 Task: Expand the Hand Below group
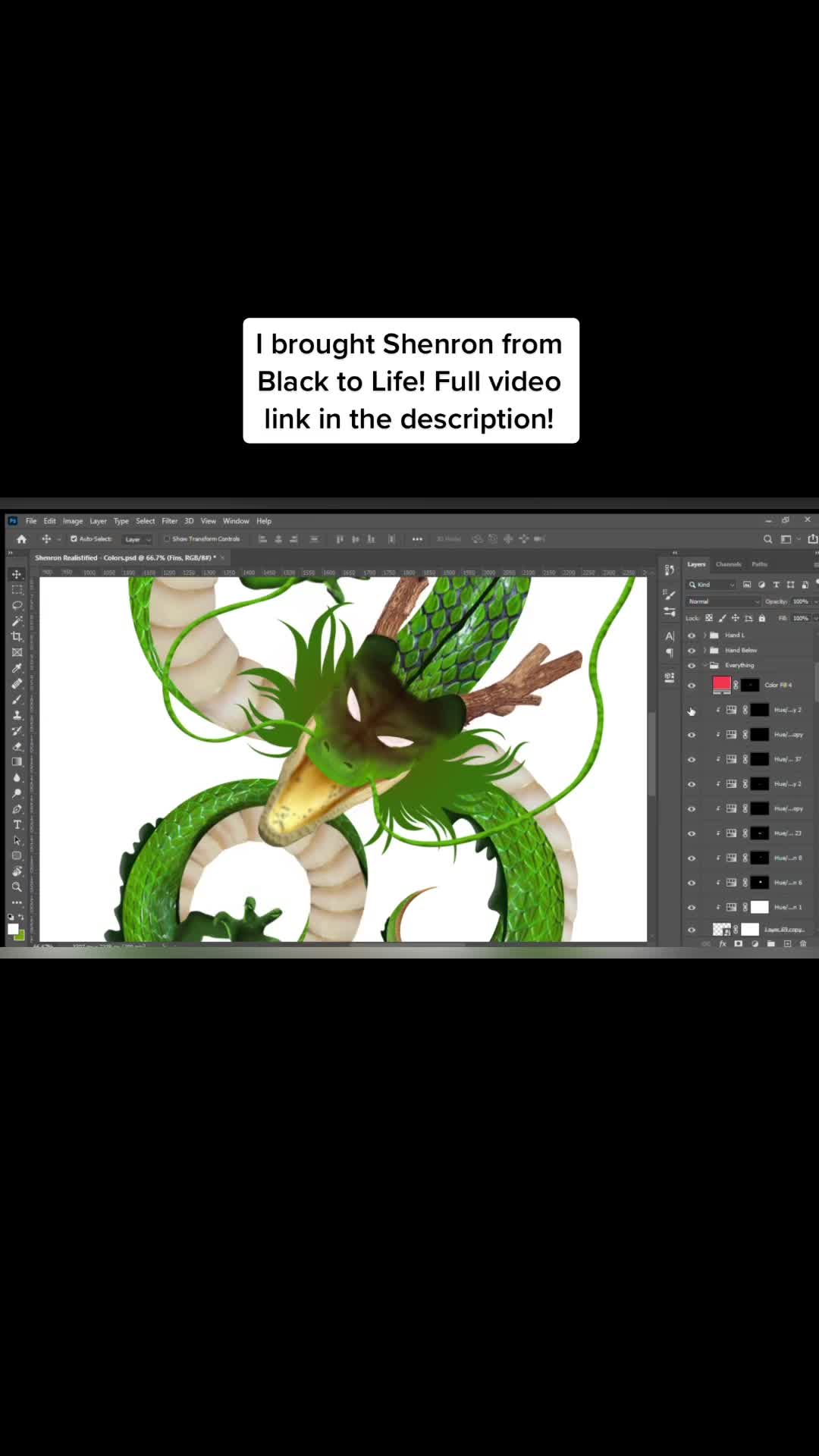point(704,651)
